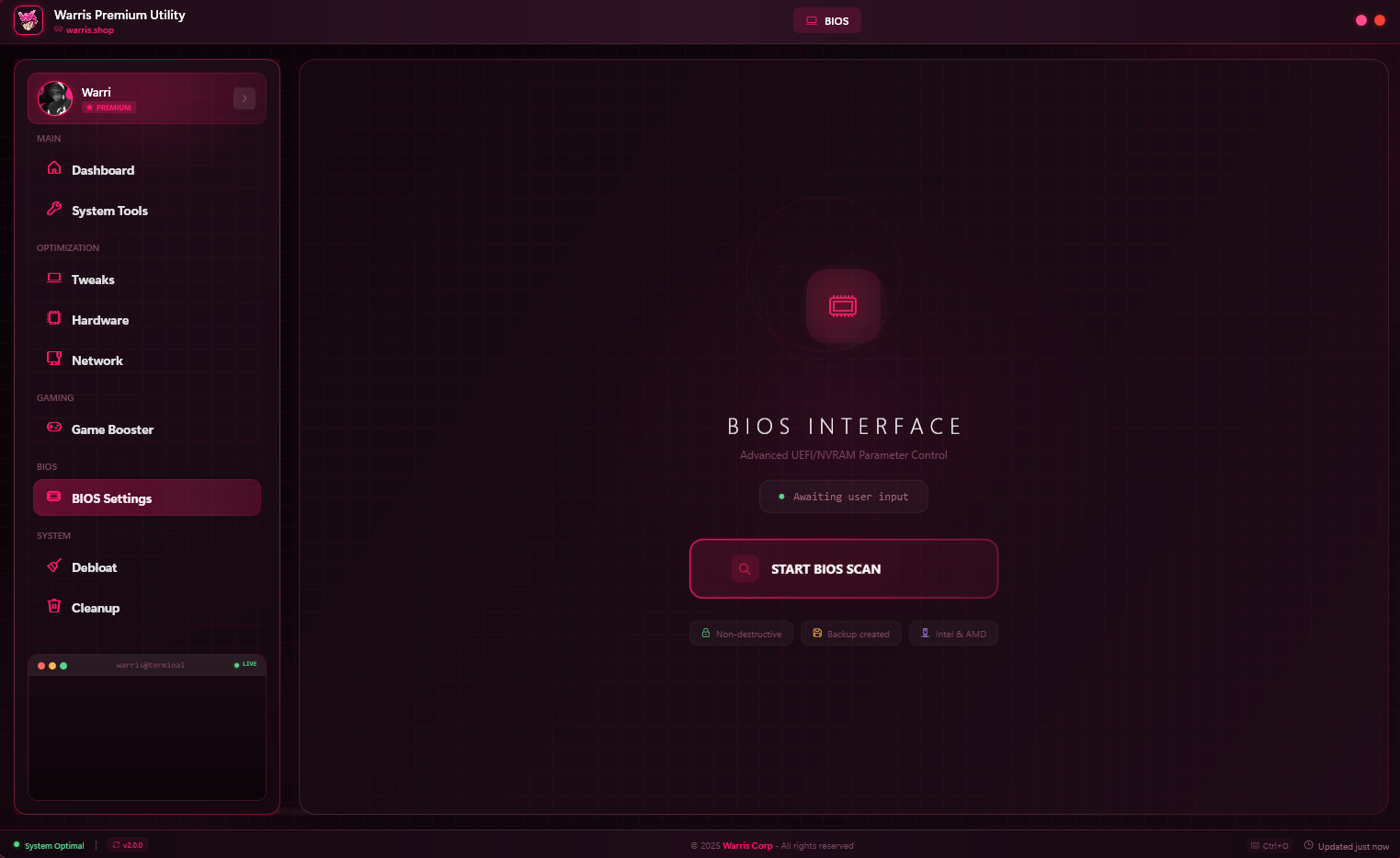Click the Cleanup trash icon
This screenshot has height=858, width=1400.
pos(54,607)
